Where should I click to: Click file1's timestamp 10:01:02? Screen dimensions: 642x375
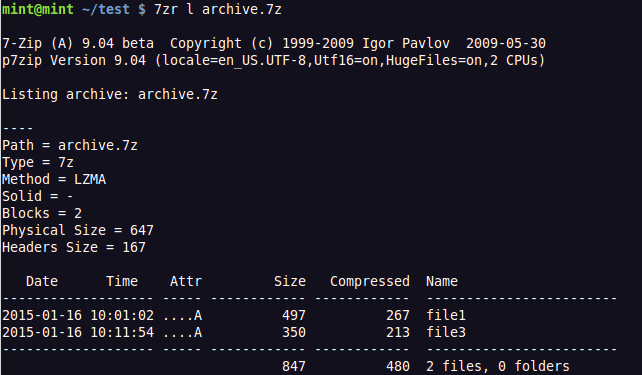pyautogui.click(x=122, y=315)
